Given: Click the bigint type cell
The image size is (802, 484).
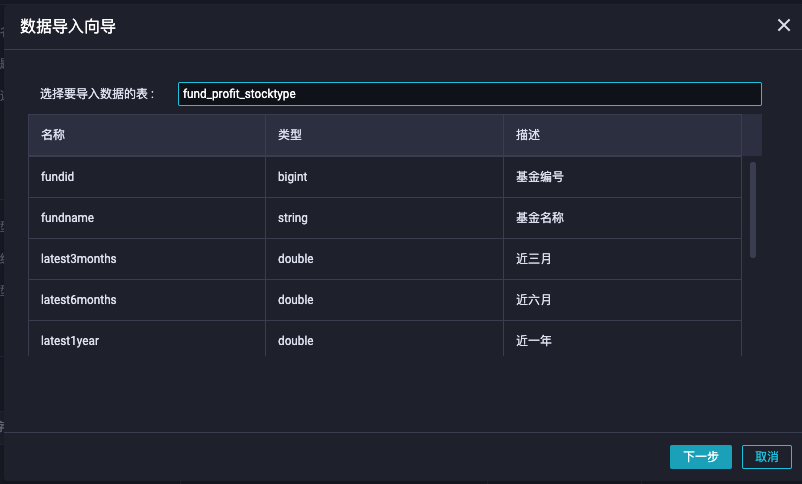Looking at the screenshot, I should pyautogui.click(x=384, y=177).
